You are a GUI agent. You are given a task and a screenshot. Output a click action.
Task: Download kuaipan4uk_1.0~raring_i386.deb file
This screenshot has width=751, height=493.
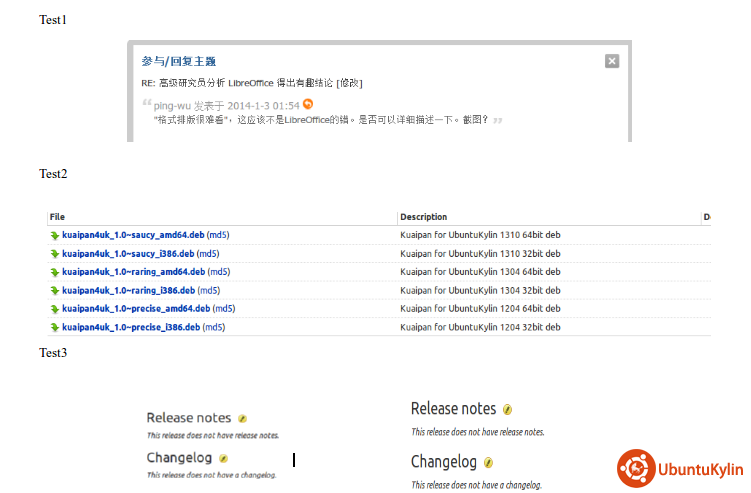128,290
